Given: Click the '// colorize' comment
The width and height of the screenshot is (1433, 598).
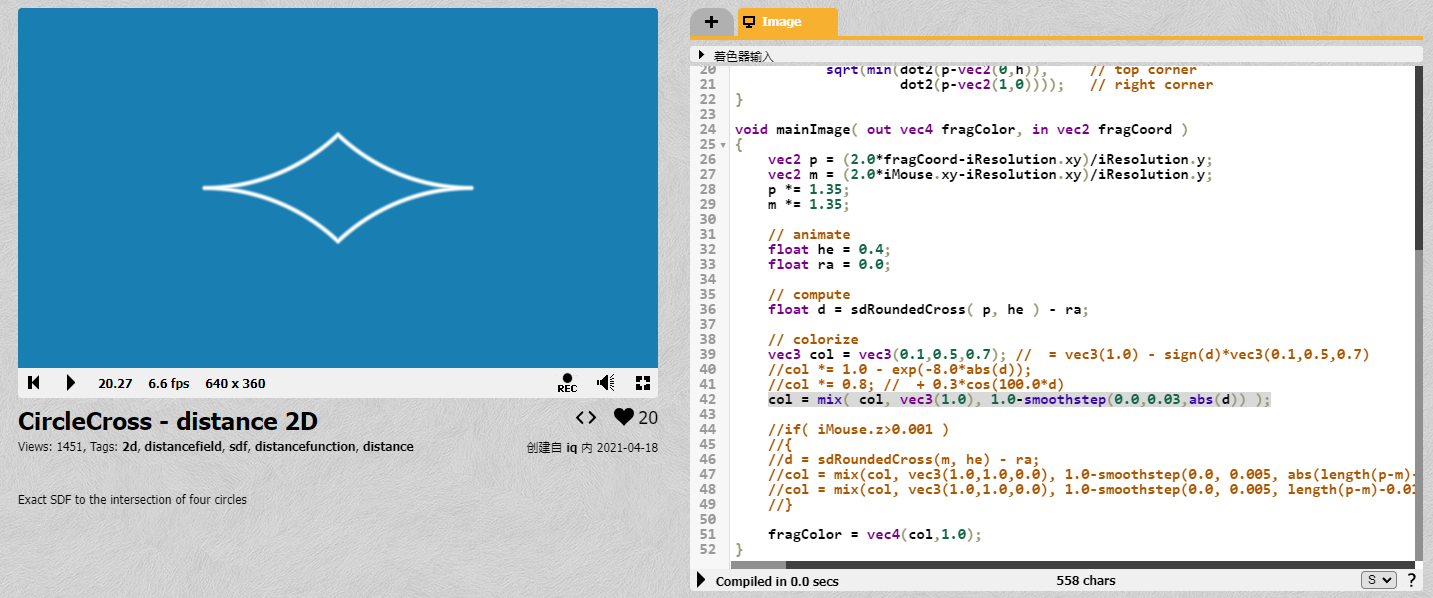Looking at the screenshot, I should coord(813,339).
